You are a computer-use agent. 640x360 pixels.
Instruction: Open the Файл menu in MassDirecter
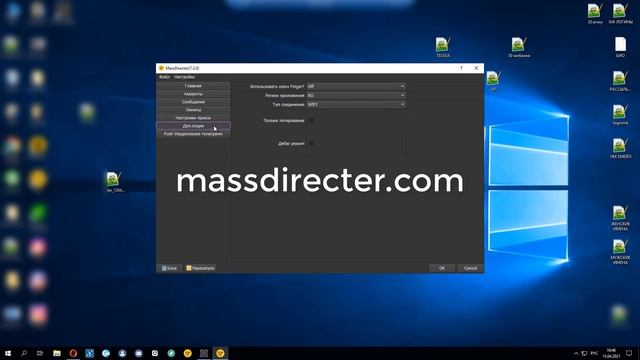tap(164, 77)
